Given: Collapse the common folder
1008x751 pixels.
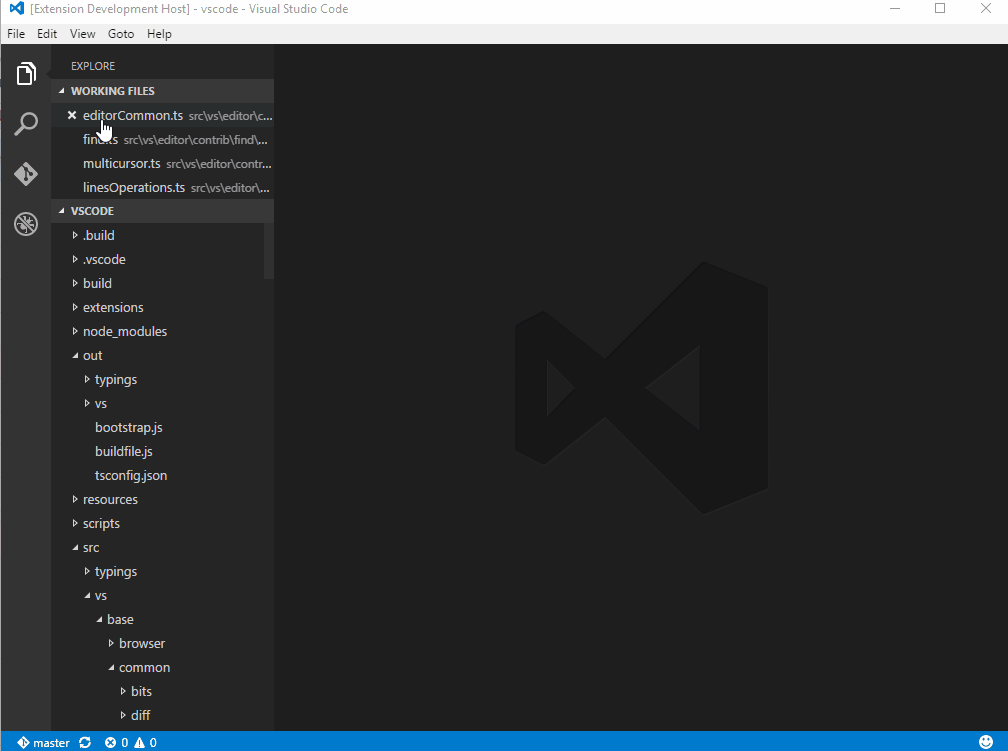Looking at the screenshot, I should pyautogui.click(x=111, y=667).
